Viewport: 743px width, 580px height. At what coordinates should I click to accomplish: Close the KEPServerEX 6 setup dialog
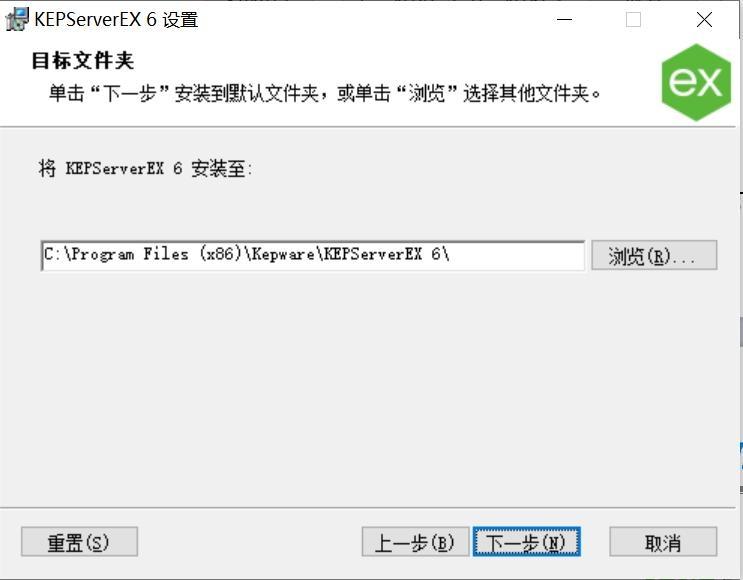704,20
